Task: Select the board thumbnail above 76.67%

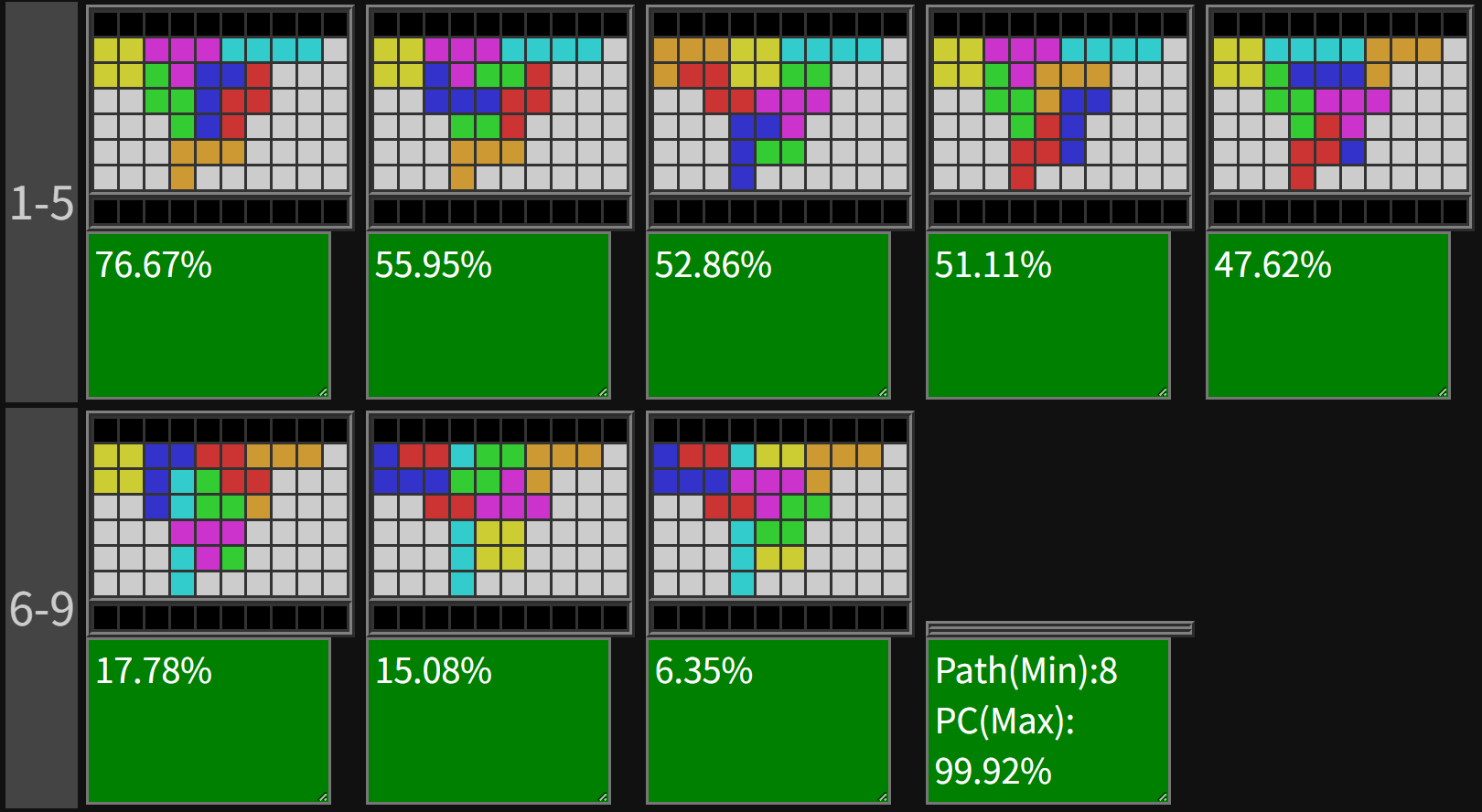Action: pos(220,118)
